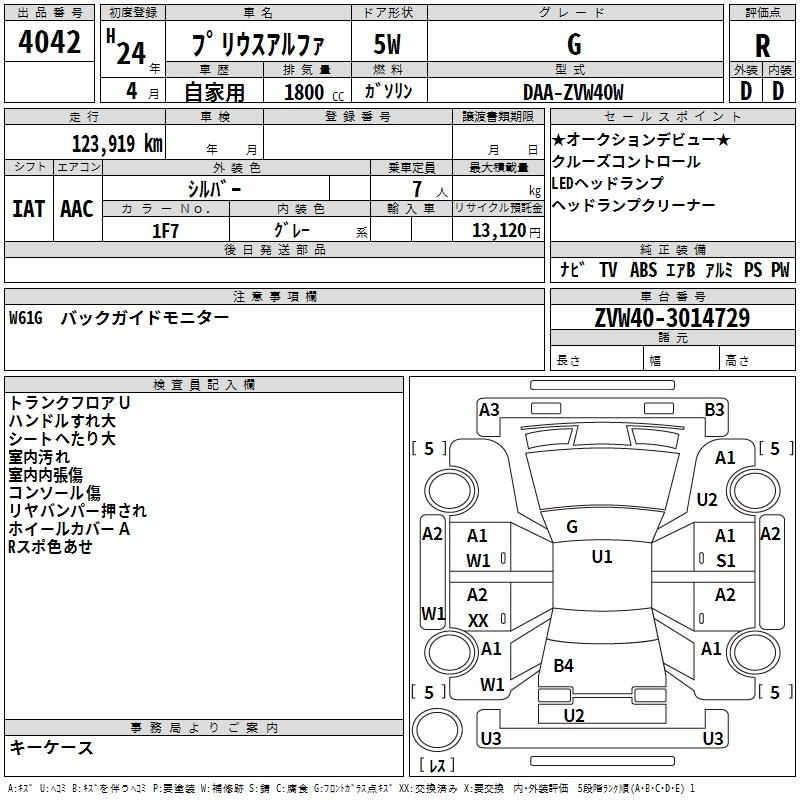Select overall score R under 評価点
The height and width of the screenshot is (800, 800).
pyautogui.click(x=762, y=46)
